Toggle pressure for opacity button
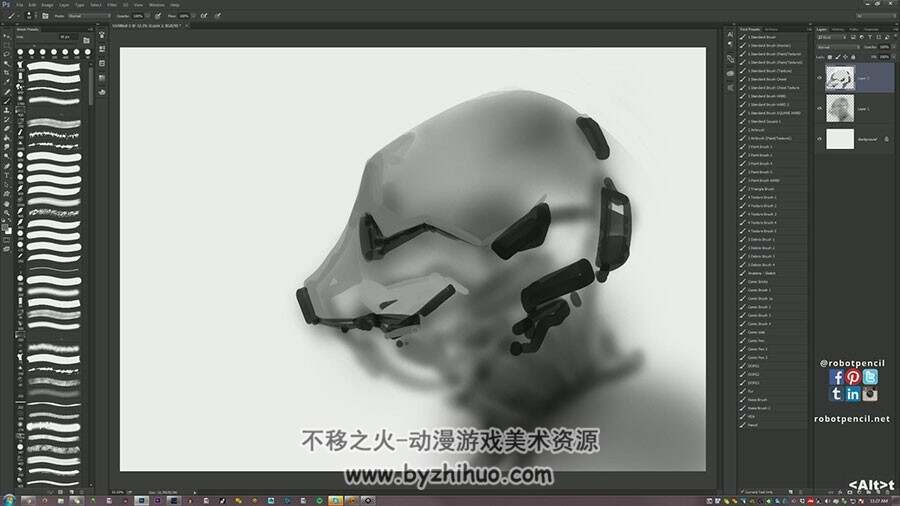Screen dimensions: 900x506 pyautogui.click(x=158, y=15)
